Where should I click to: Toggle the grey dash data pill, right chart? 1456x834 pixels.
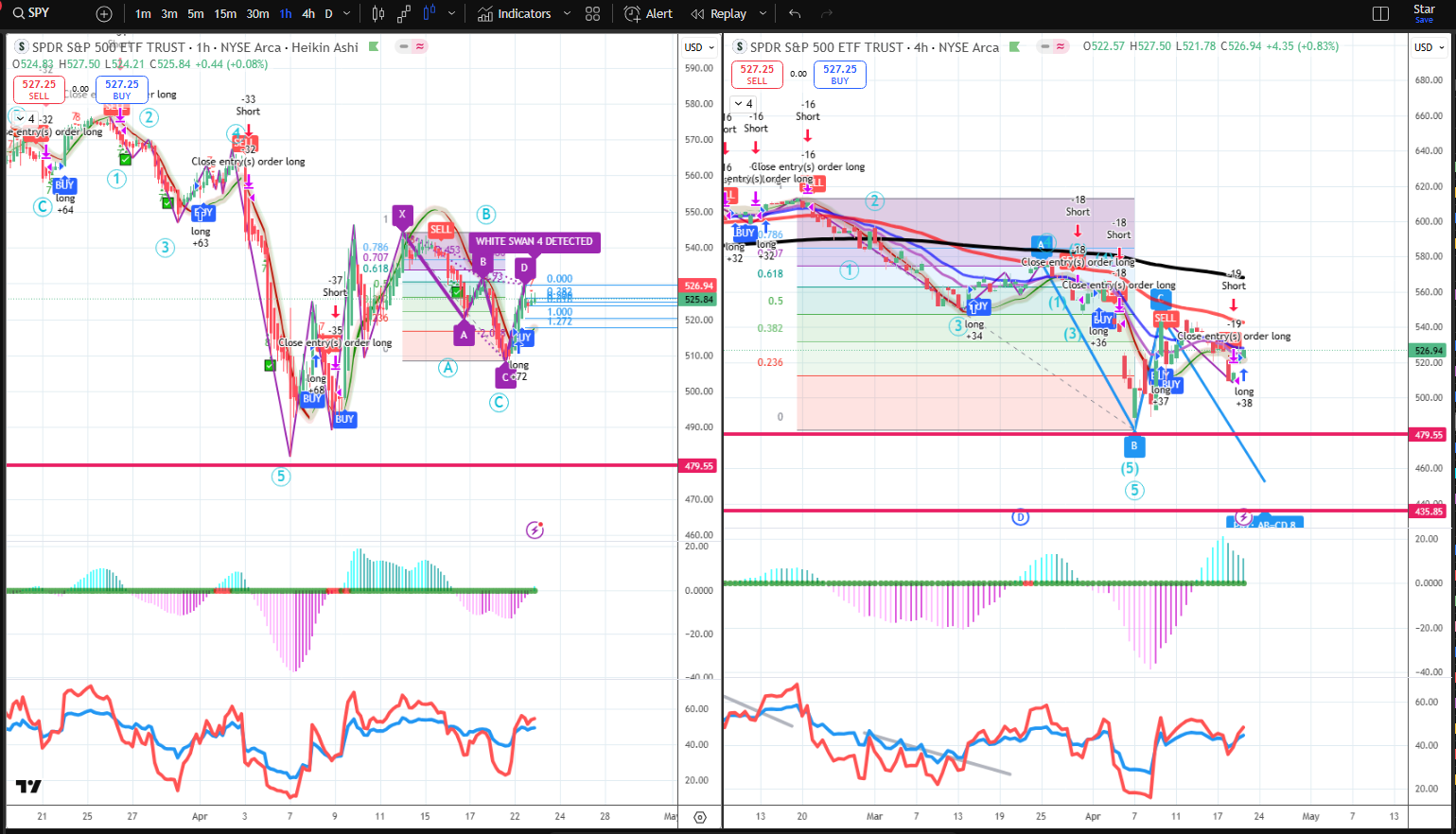coord(1044,46)
